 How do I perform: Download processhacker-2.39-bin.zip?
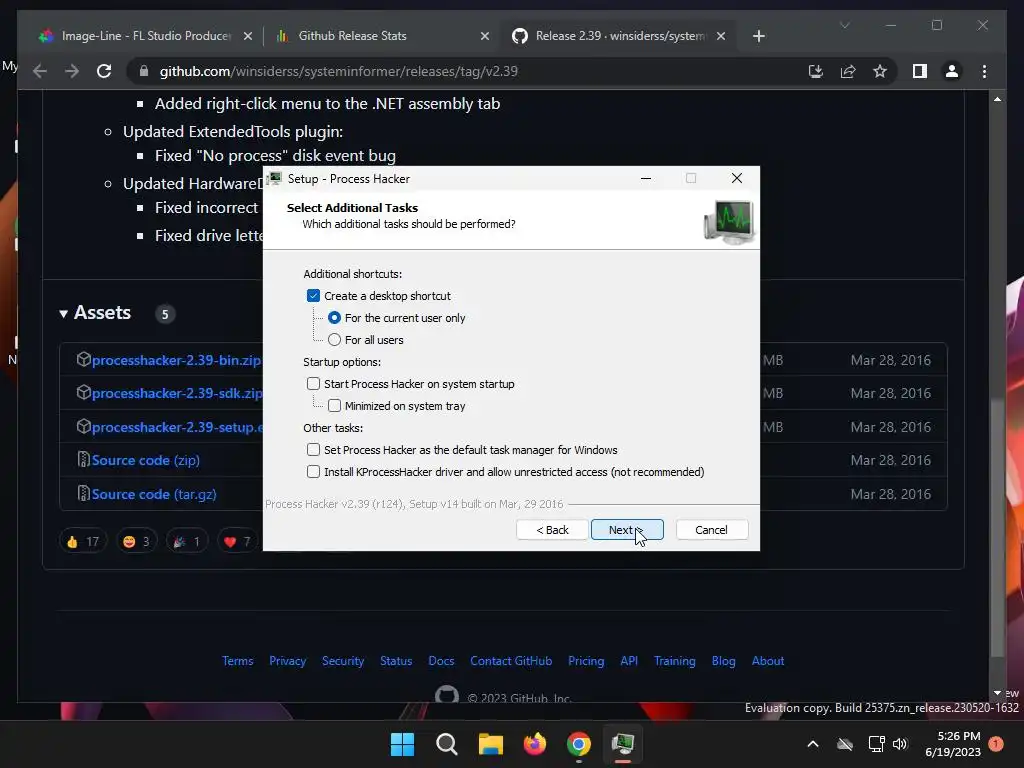176,360
